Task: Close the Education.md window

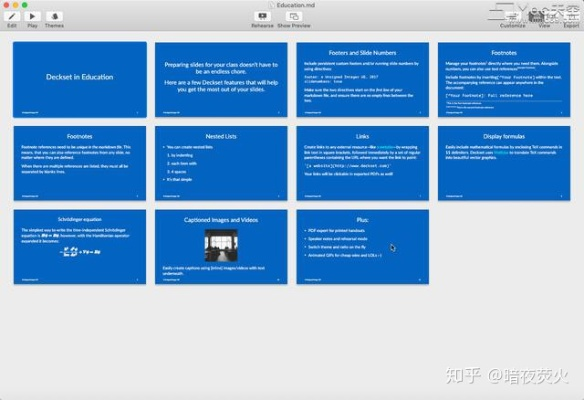Action: tap(6, 5)
